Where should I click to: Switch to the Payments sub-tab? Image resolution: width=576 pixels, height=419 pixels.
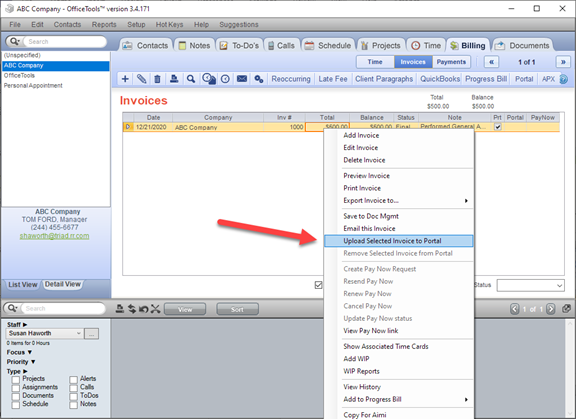[451, 62]
